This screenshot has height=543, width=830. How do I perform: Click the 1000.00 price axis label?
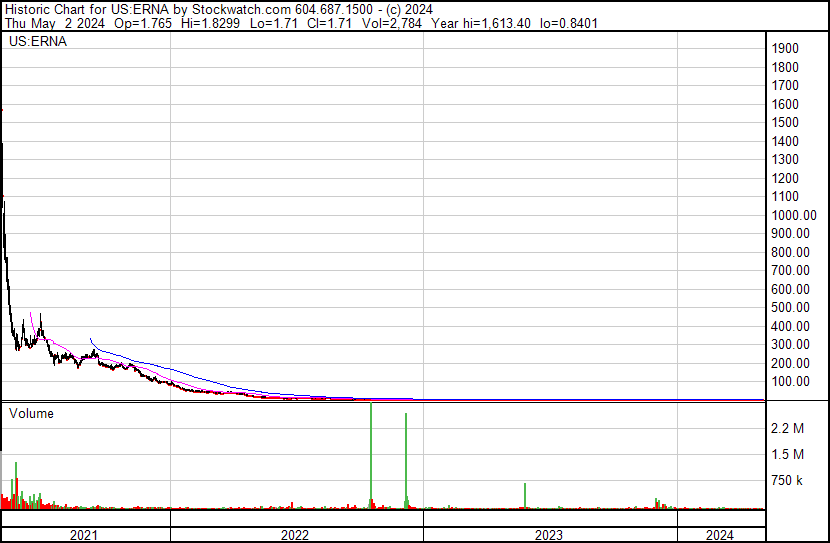coord(794,215)
